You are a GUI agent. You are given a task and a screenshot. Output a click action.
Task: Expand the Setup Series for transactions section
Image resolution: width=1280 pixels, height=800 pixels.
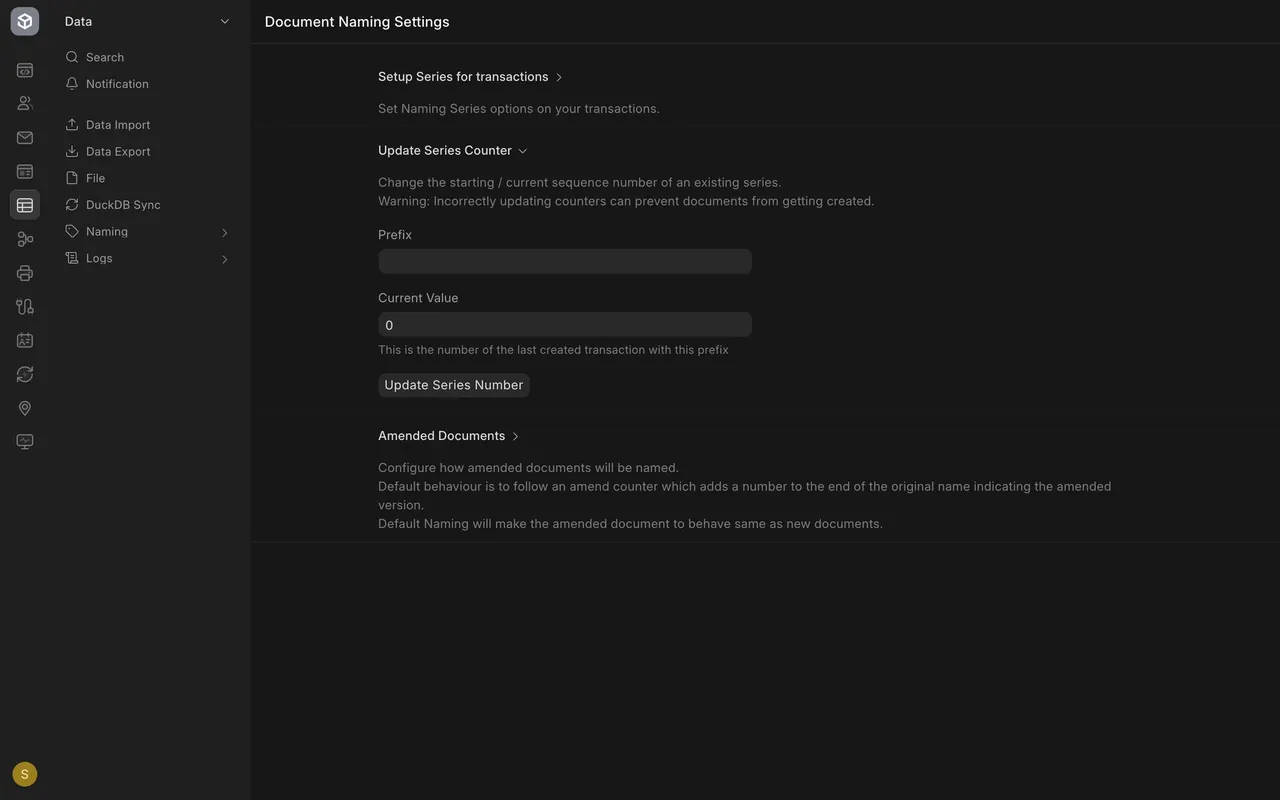(470, 77)
